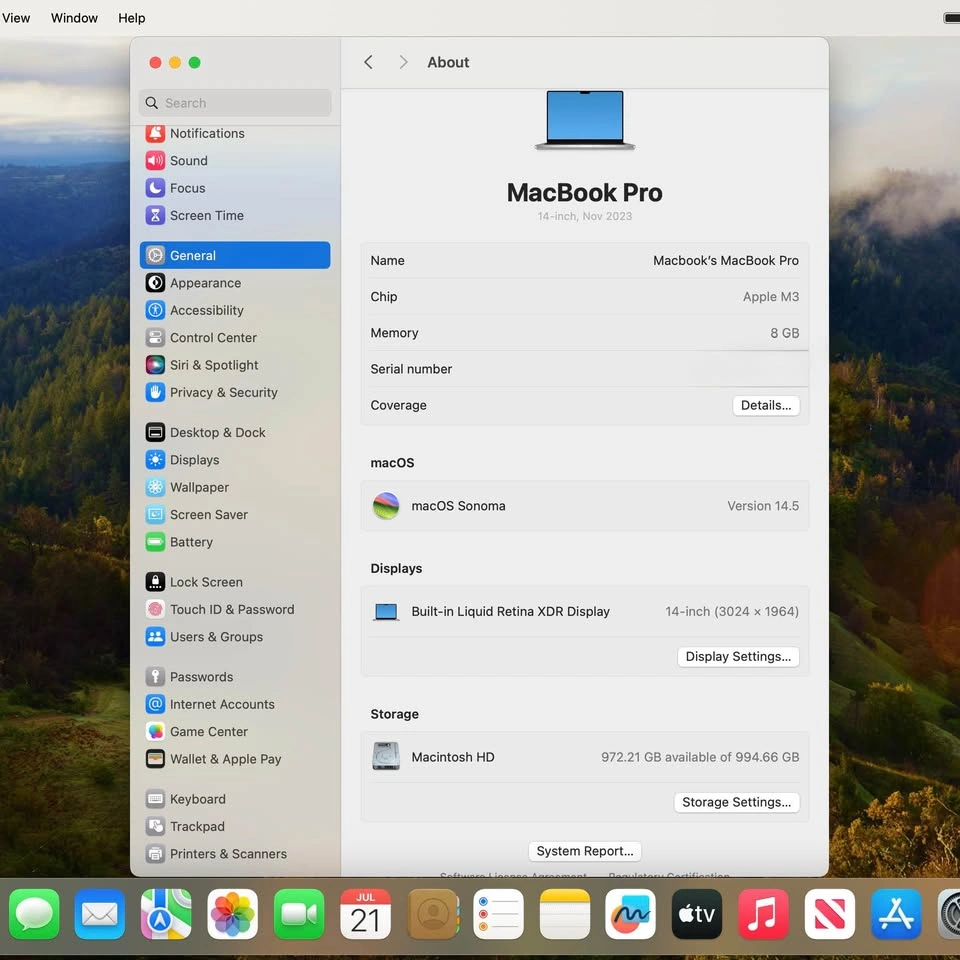Screen dimensions: 960x960
Task: Open Keyboard settings
Action: click(x=234, y=799)
